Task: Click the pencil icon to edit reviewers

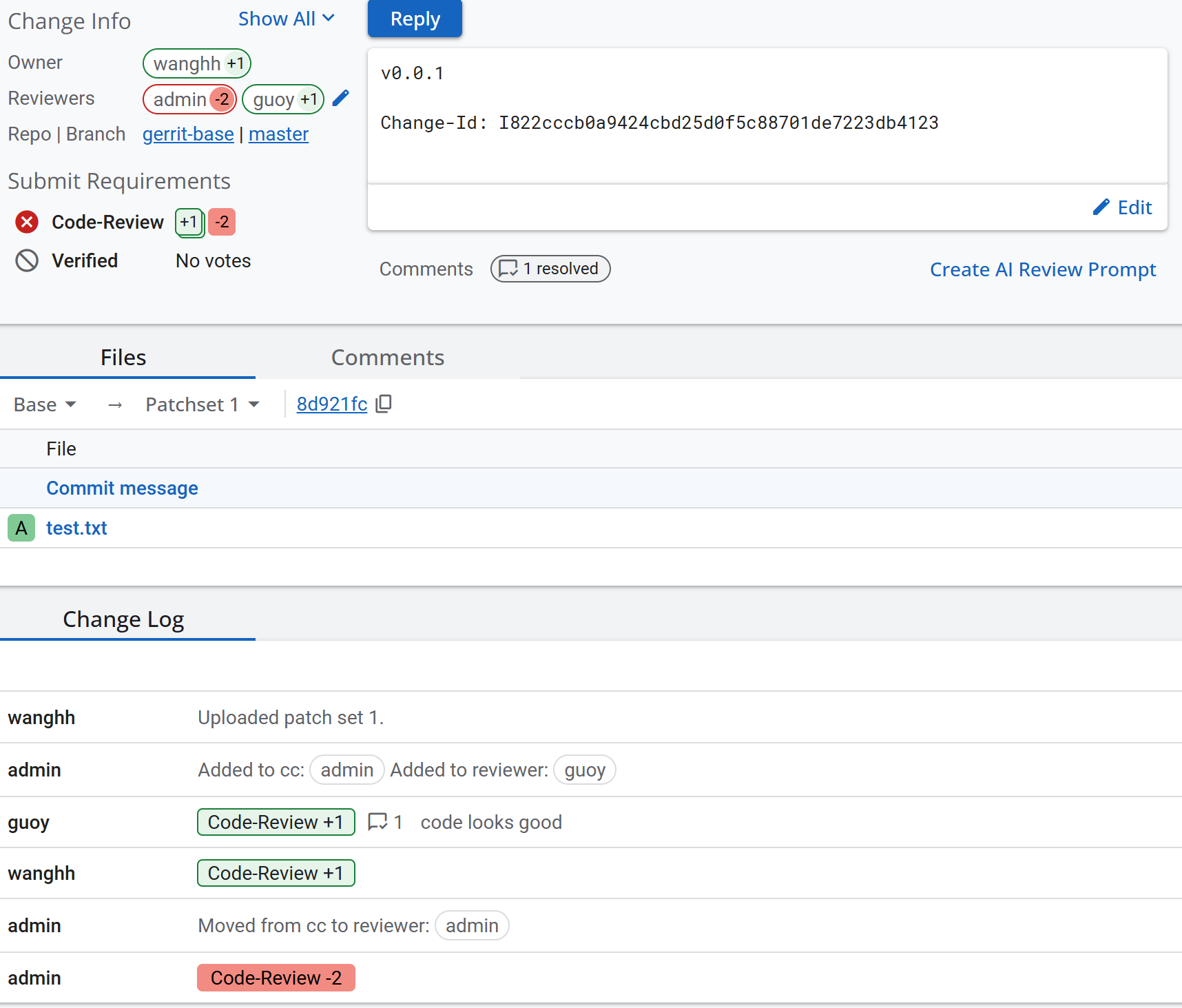Action: (340, 99)
